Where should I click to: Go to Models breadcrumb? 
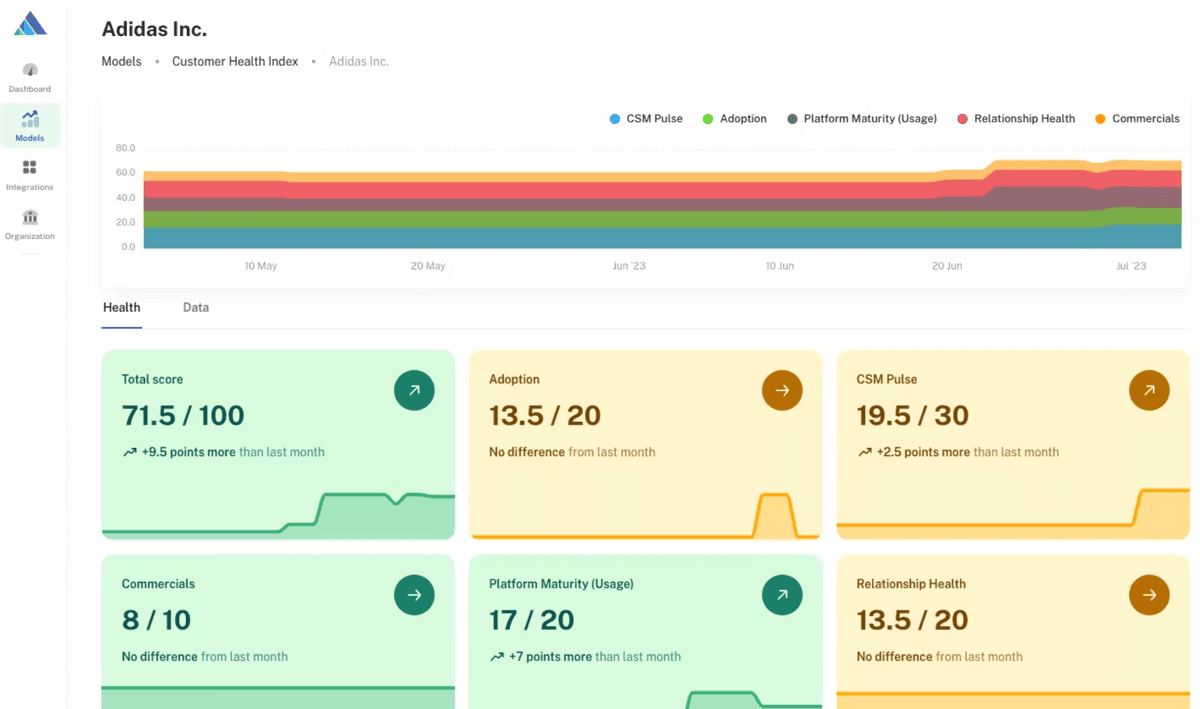121,61
